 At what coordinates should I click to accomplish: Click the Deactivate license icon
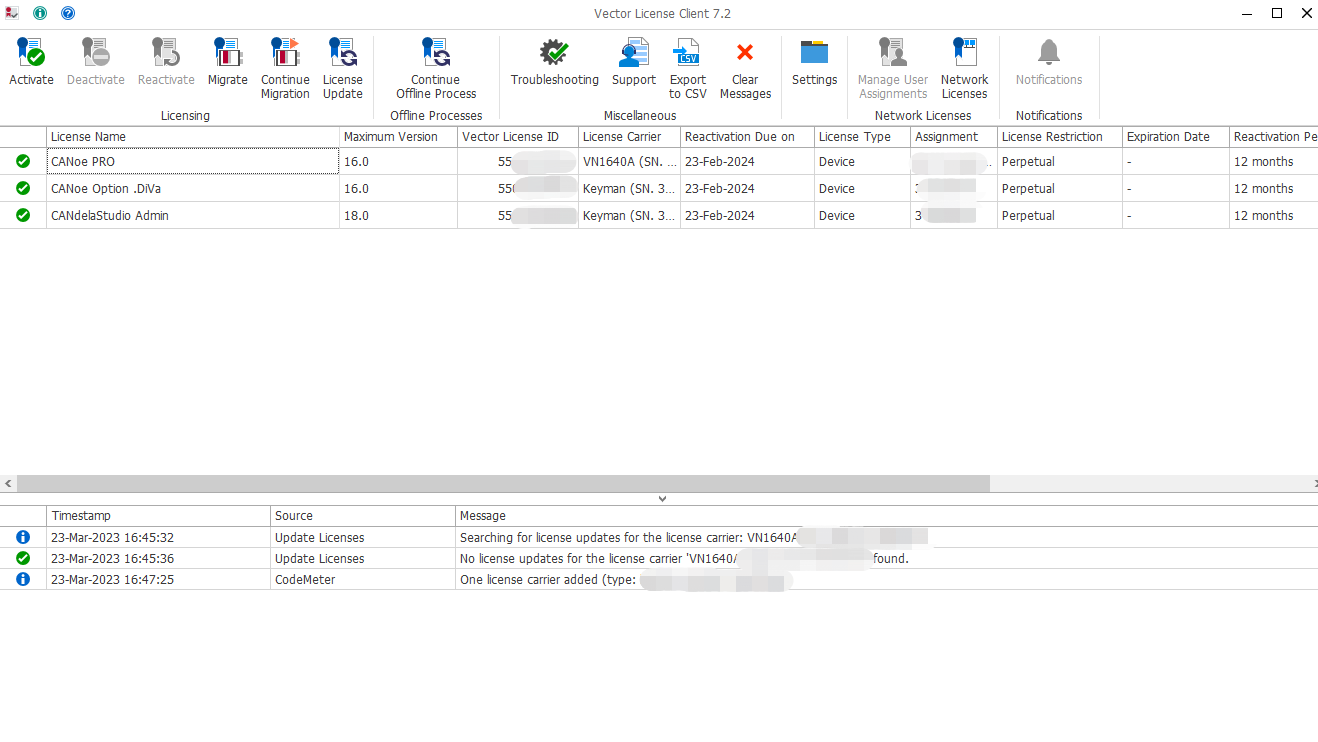tap(96, 53)
